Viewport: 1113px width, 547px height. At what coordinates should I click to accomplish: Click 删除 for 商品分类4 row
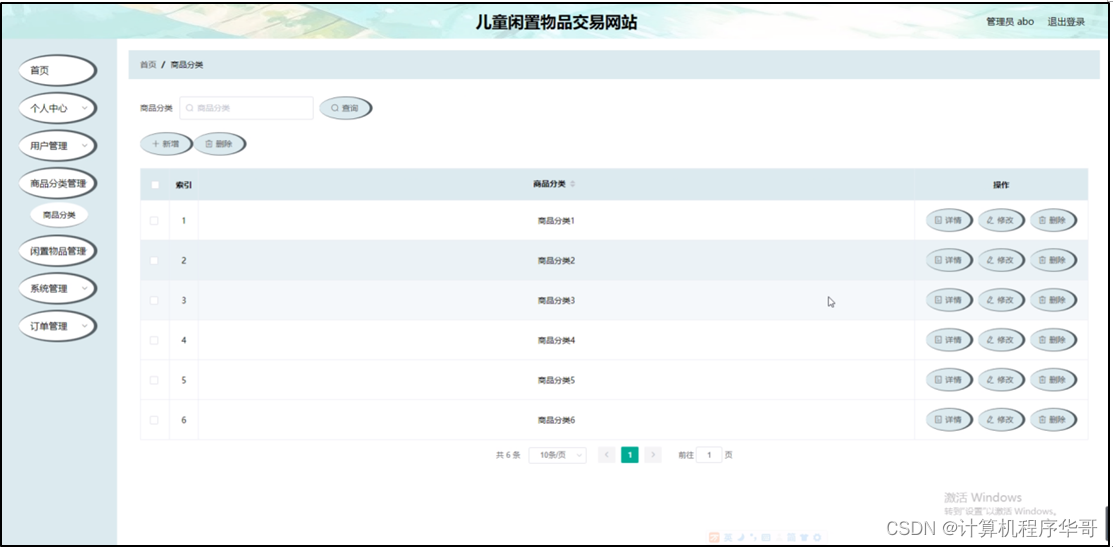pos(1053,340)
